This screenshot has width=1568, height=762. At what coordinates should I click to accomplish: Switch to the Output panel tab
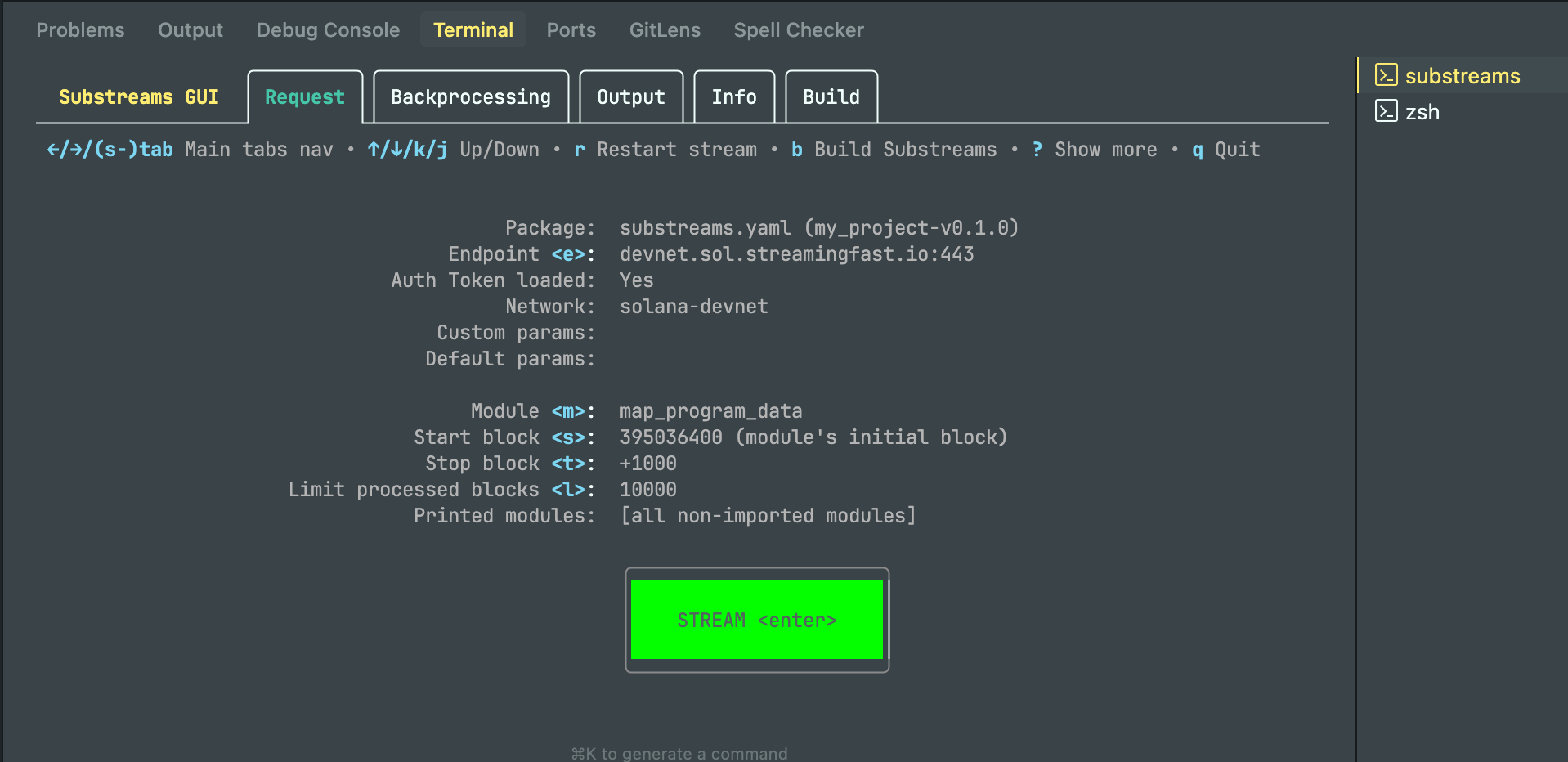click(x=190, y=30)
